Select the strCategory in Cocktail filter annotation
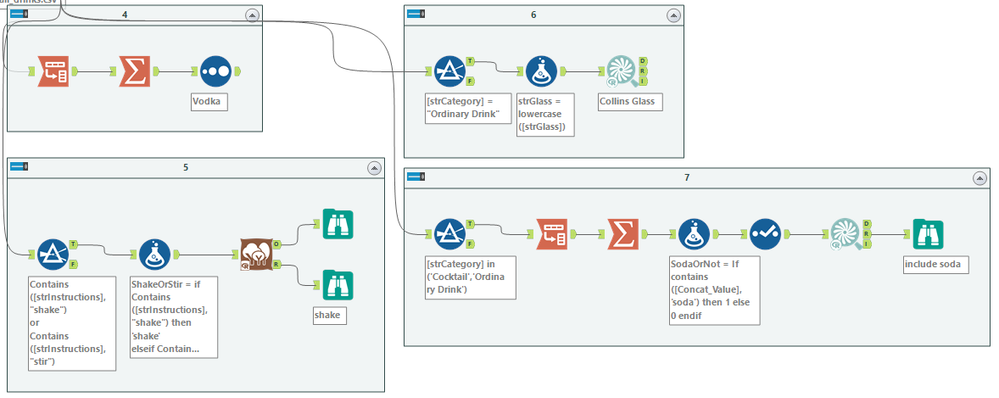The image size is (999, 398). [470, 278]
